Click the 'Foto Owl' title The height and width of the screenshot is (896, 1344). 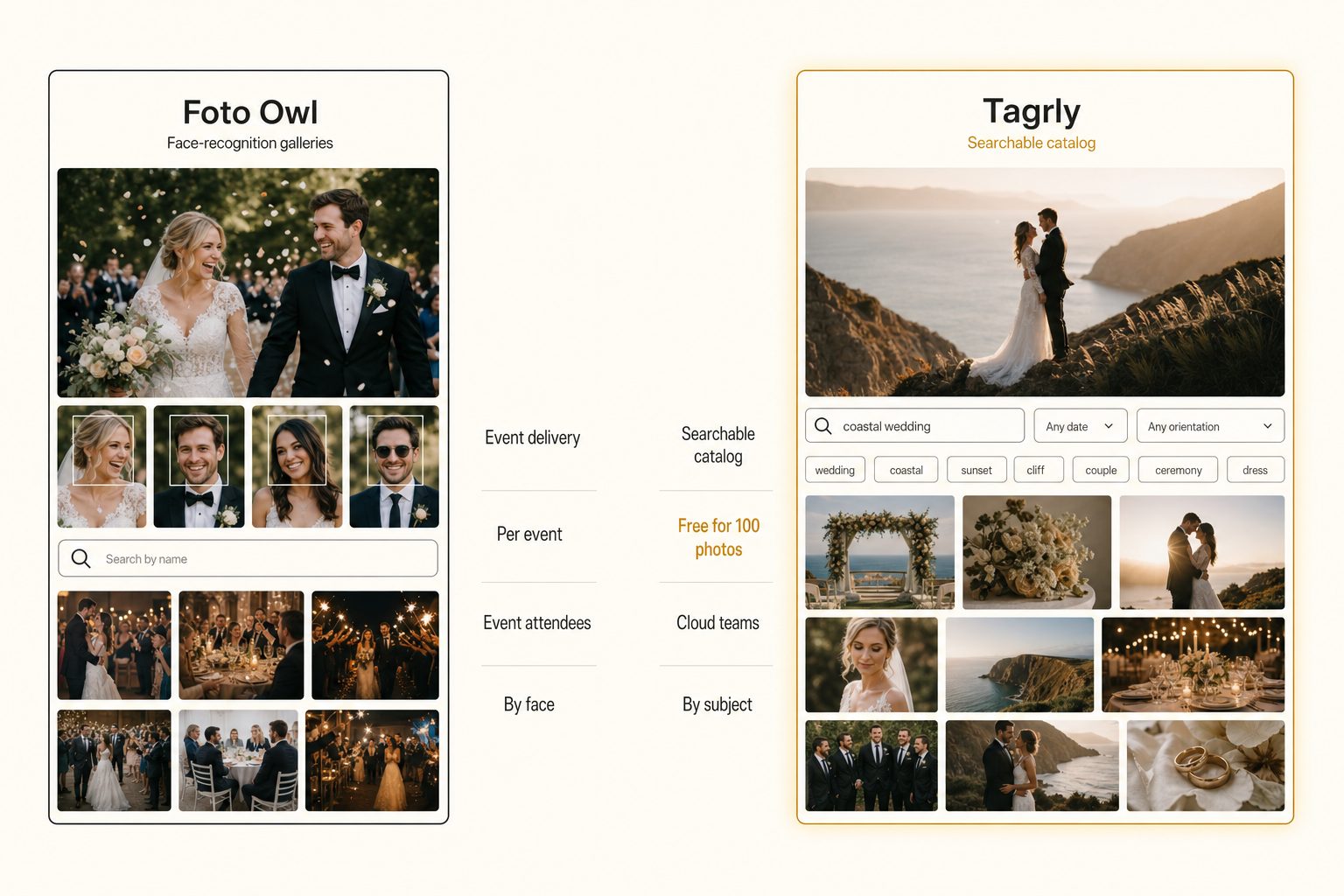250,112
